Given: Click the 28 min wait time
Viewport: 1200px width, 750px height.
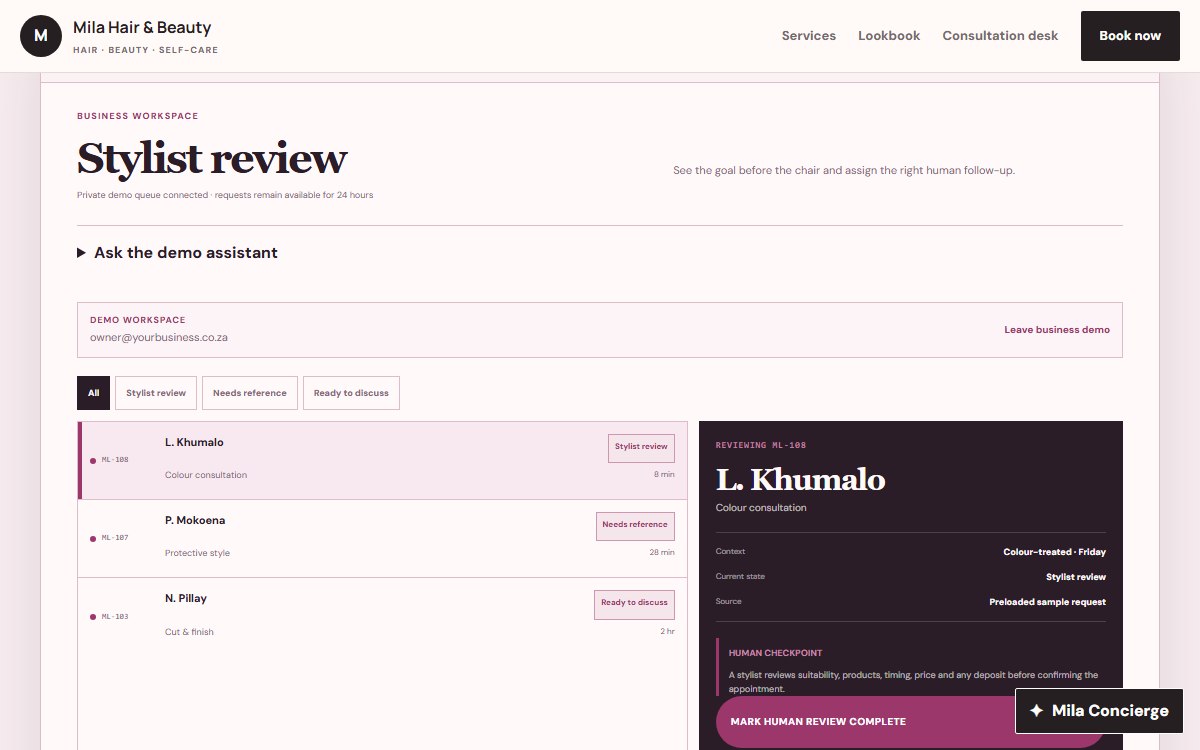Looking at the screenshot, I should (662, 553).
